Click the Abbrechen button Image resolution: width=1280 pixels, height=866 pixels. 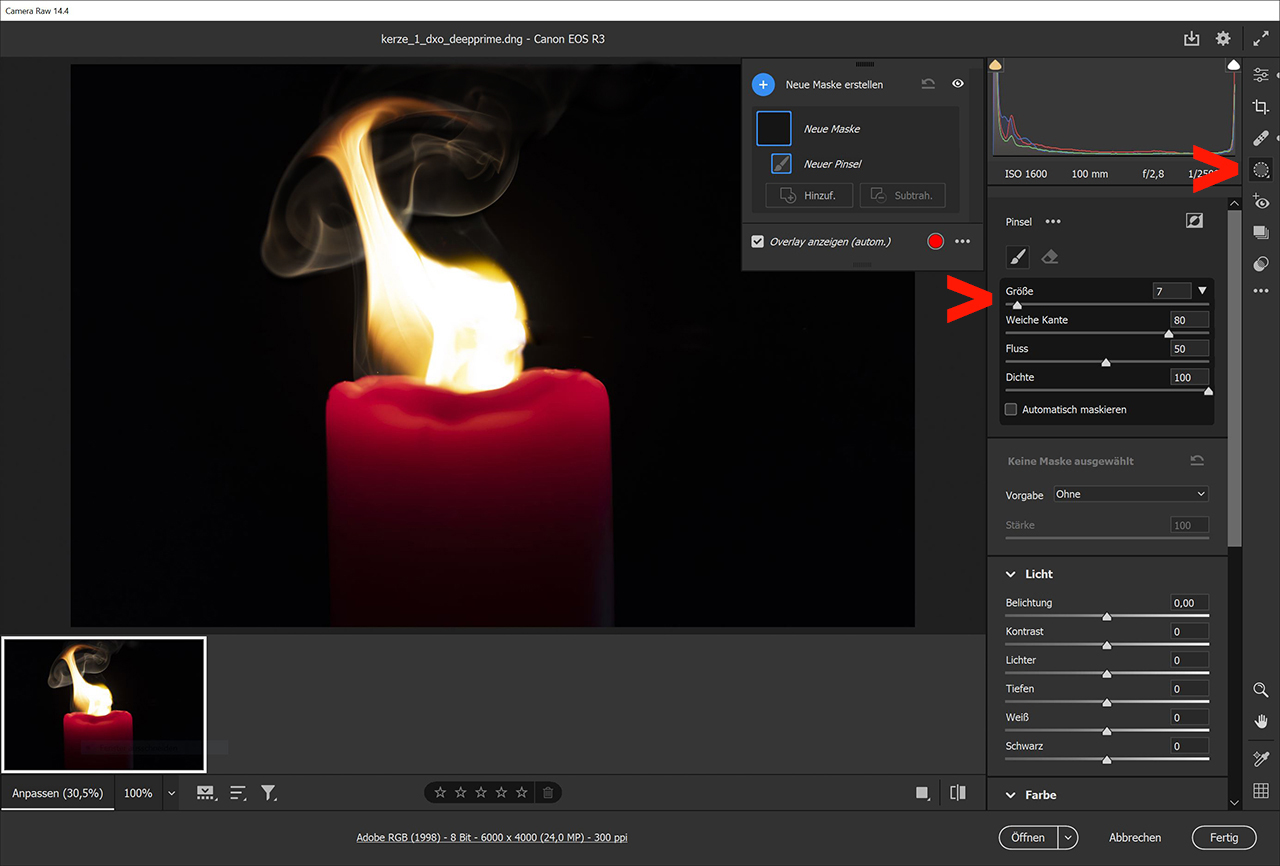1135,837
